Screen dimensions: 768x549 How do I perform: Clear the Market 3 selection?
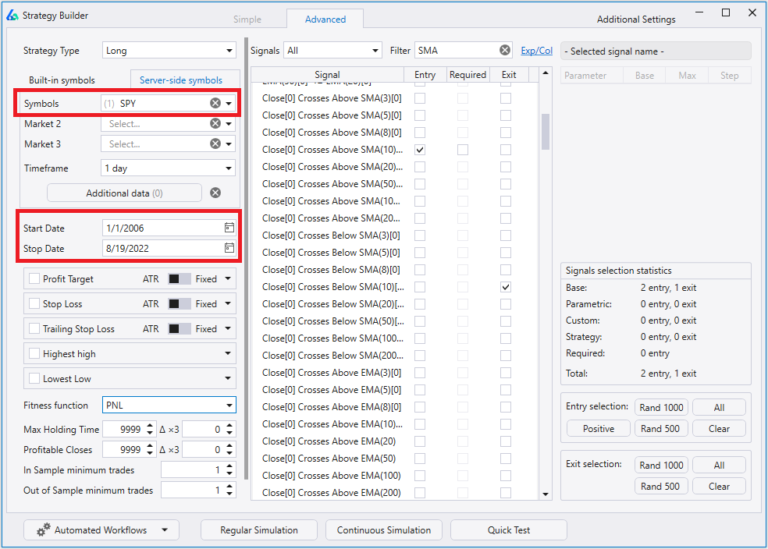pyautogui.click(x=215, y=144)
